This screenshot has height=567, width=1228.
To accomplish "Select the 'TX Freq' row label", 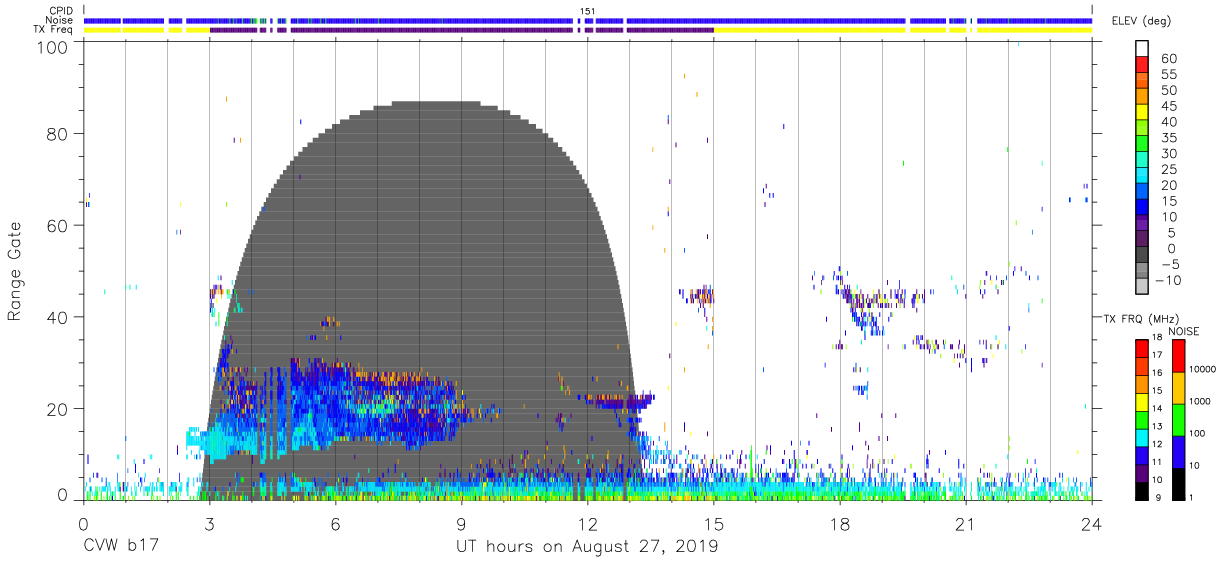I will tap(54, 30).
